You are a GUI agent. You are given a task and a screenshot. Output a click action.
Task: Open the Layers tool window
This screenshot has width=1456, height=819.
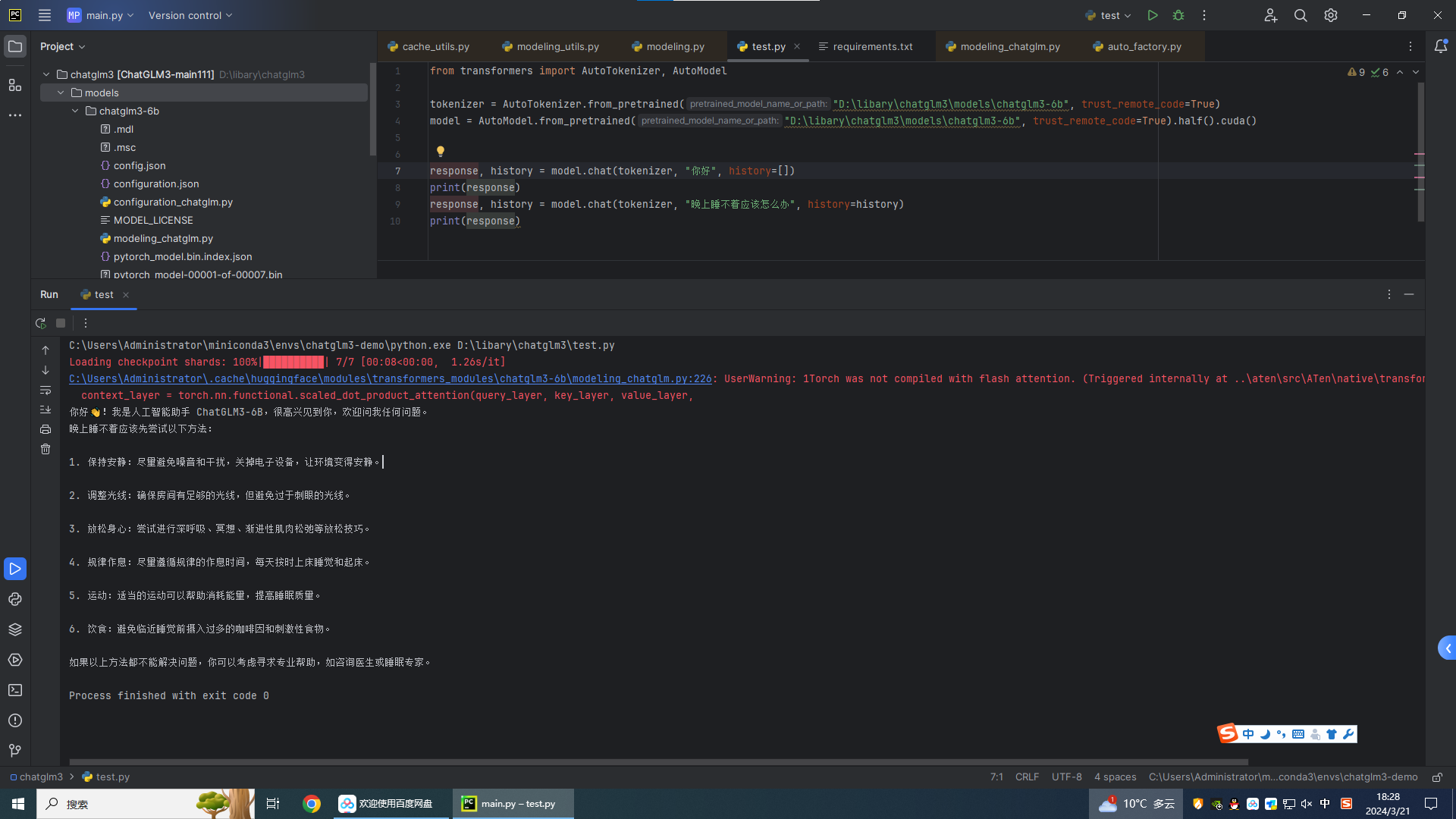(15, 629)
